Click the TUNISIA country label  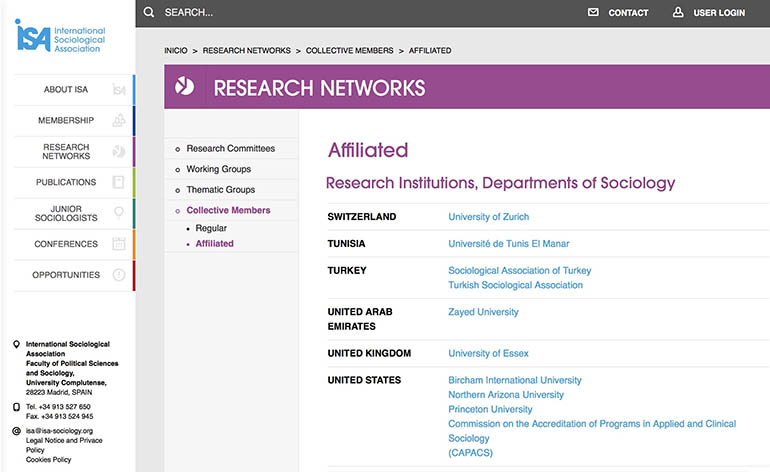click(346, 244)
